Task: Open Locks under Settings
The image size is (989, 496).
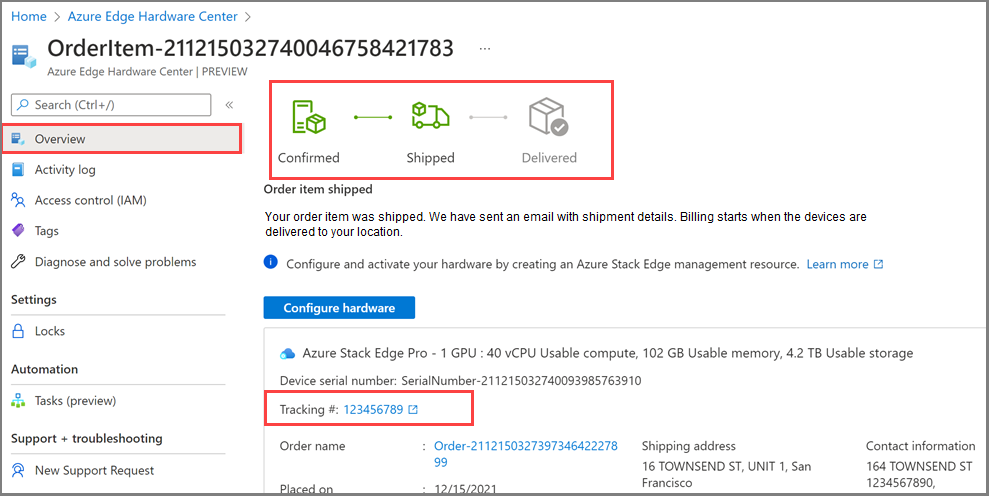Action: (x=49, y=331)
